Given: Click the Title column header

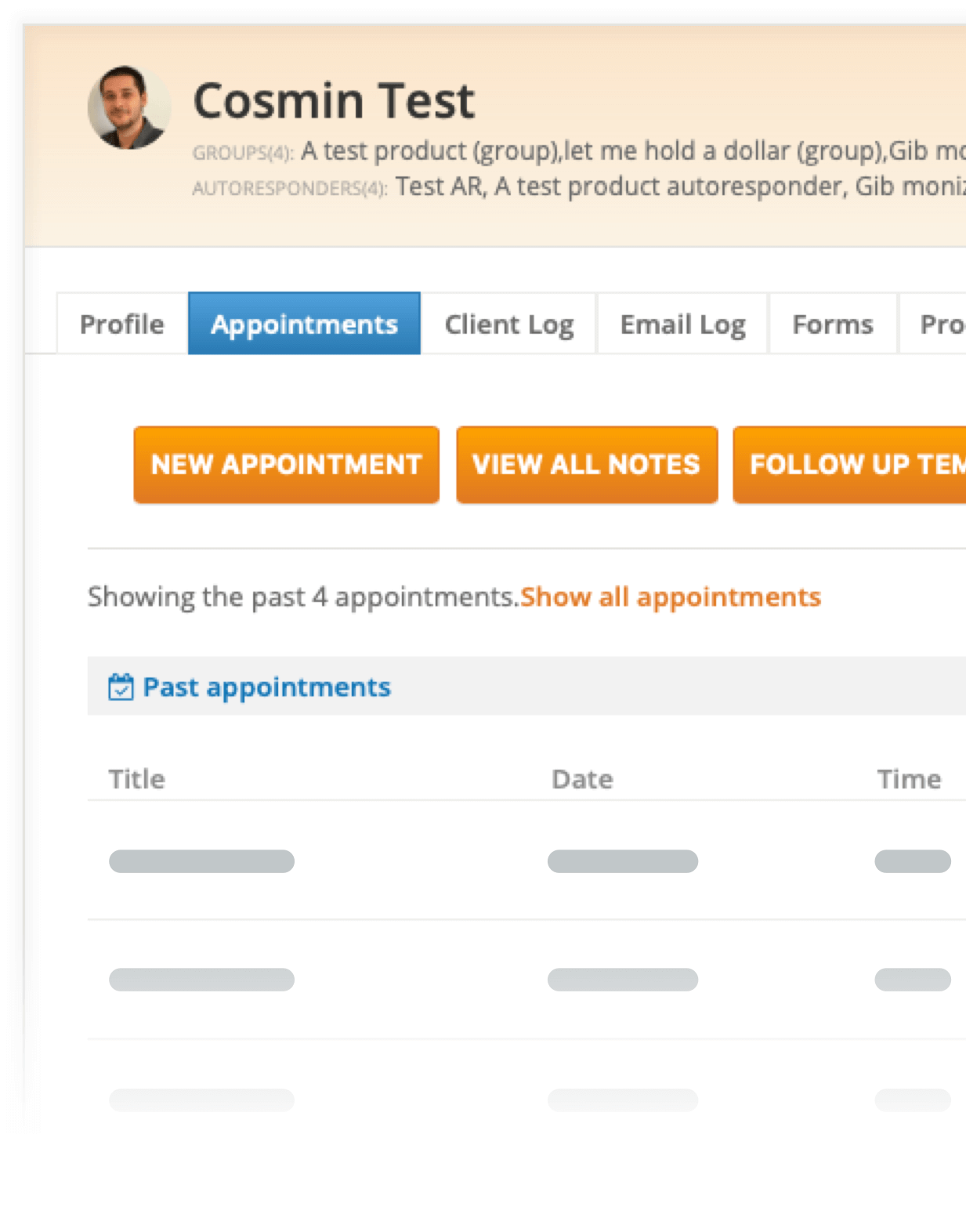Looking at the screenshot, I should (137, 778).
